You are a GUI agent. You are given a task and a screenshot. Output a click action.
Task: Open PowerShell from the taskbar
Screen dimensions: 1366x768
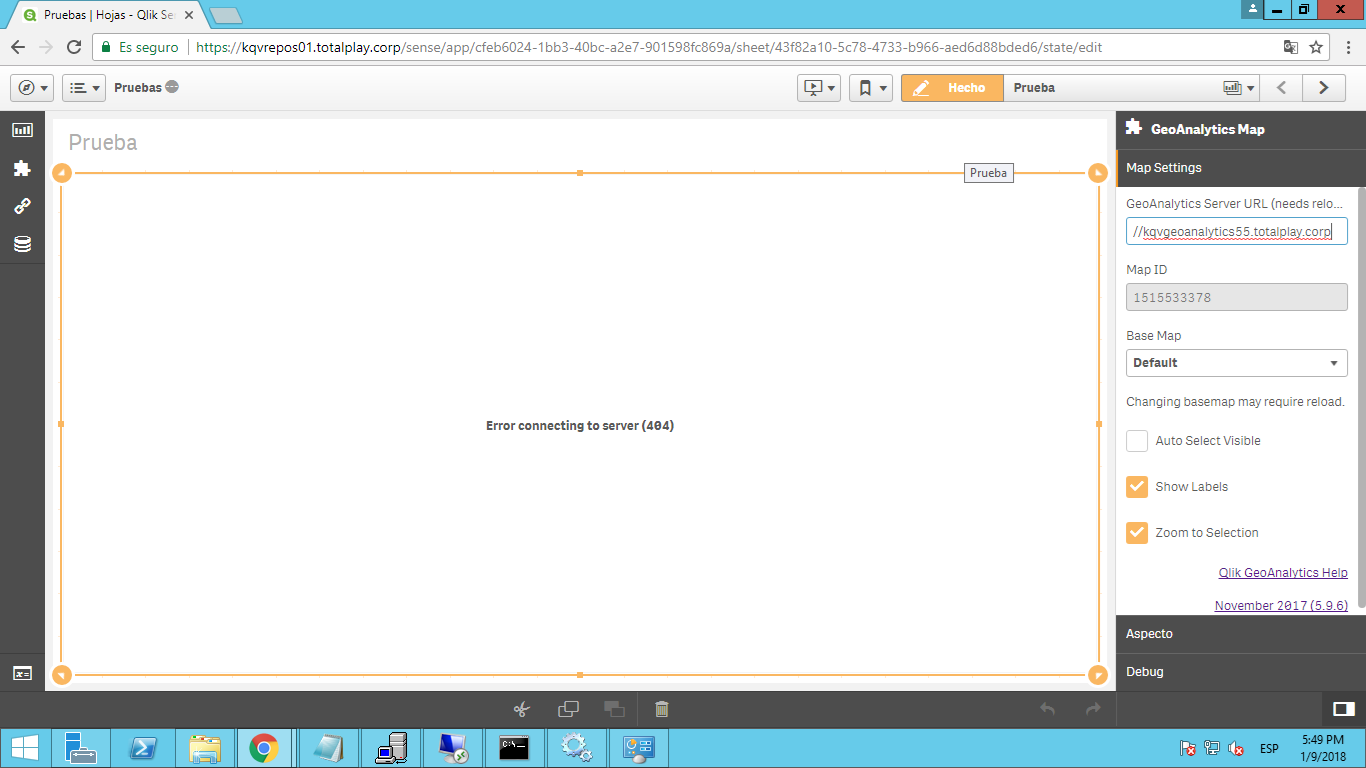(142, 748)
